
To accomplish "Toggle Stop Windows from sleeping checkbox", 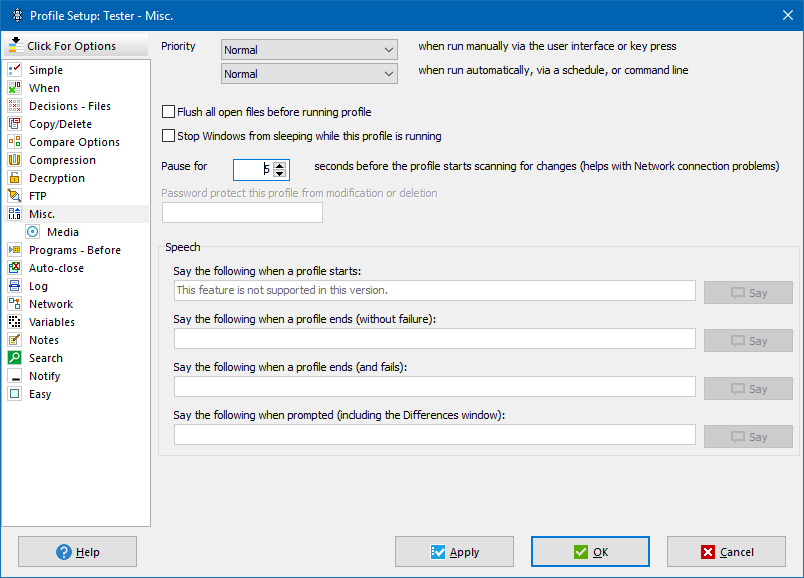I will coord(168,136).
